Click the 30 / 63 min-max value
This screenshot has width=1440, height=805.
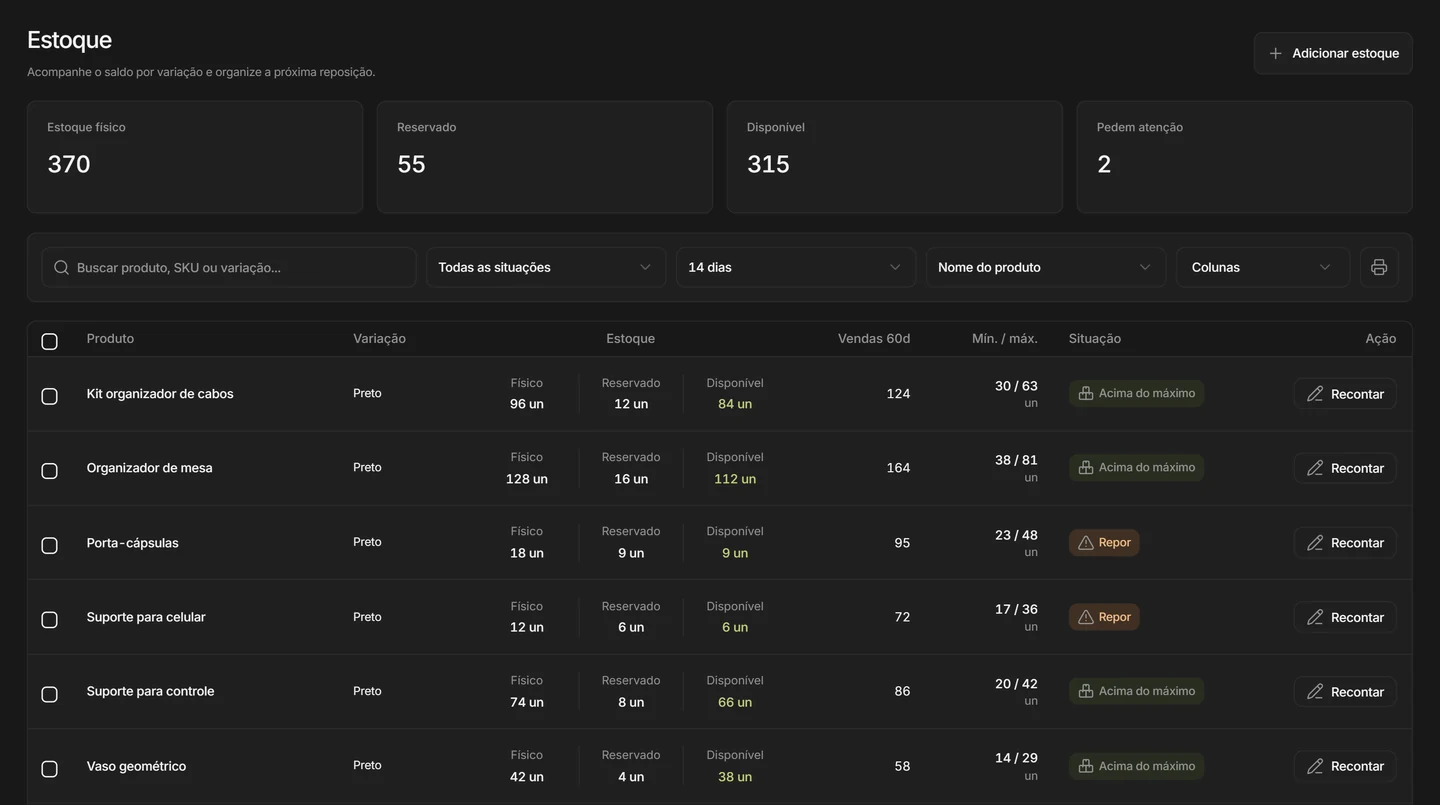pos(1016,386)
